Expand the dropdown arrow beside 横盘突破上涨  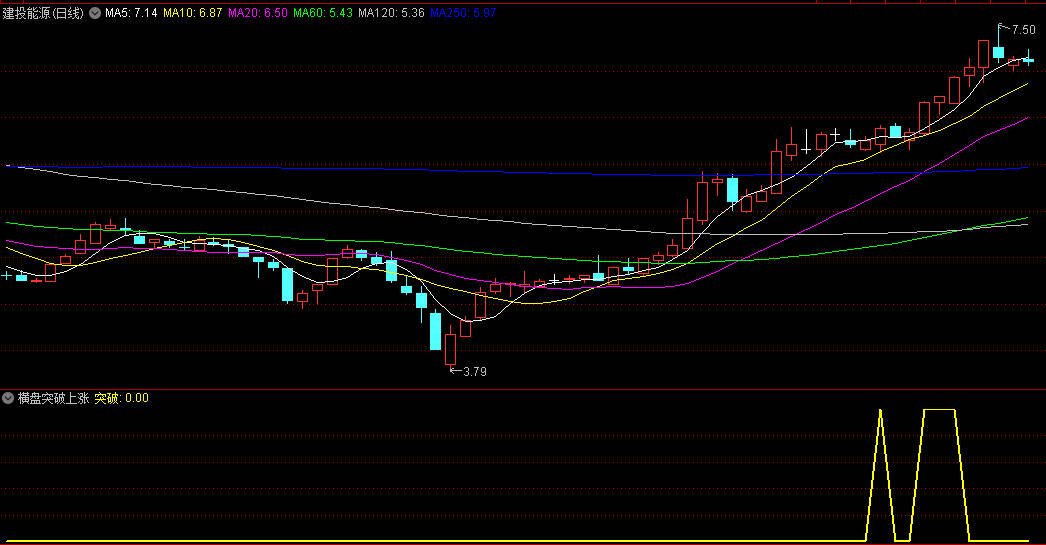(x=8, y=398)
